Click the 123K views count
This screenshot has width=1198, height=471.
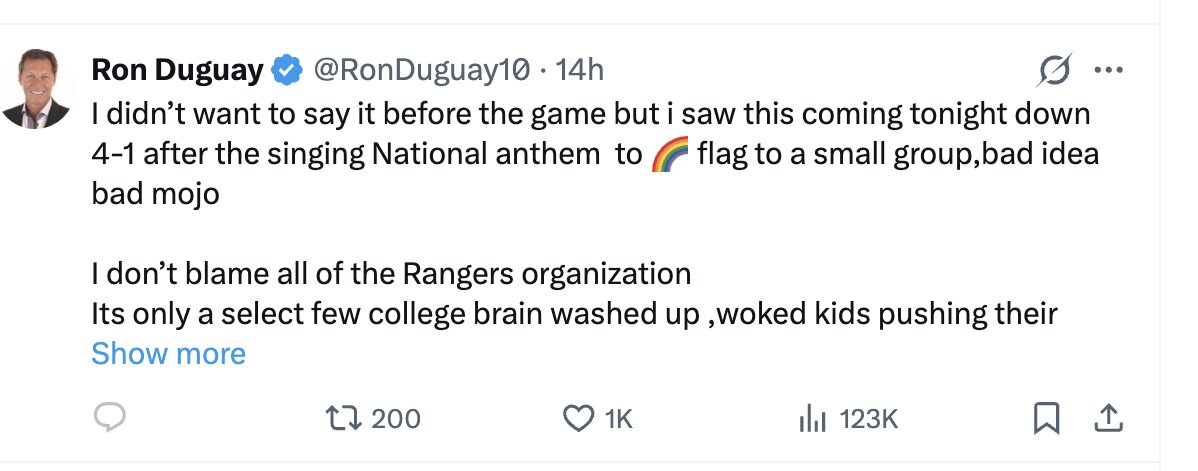[869, 419]
